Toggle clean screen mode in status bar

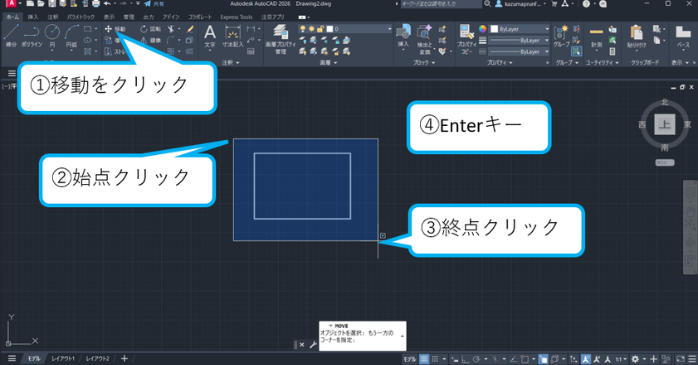[681, 359]
